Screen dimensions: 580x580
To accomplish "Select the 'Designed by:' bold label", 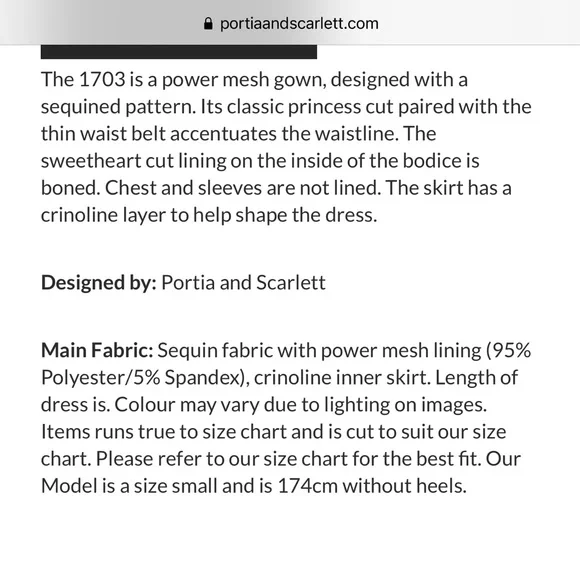I will [99, 283].
